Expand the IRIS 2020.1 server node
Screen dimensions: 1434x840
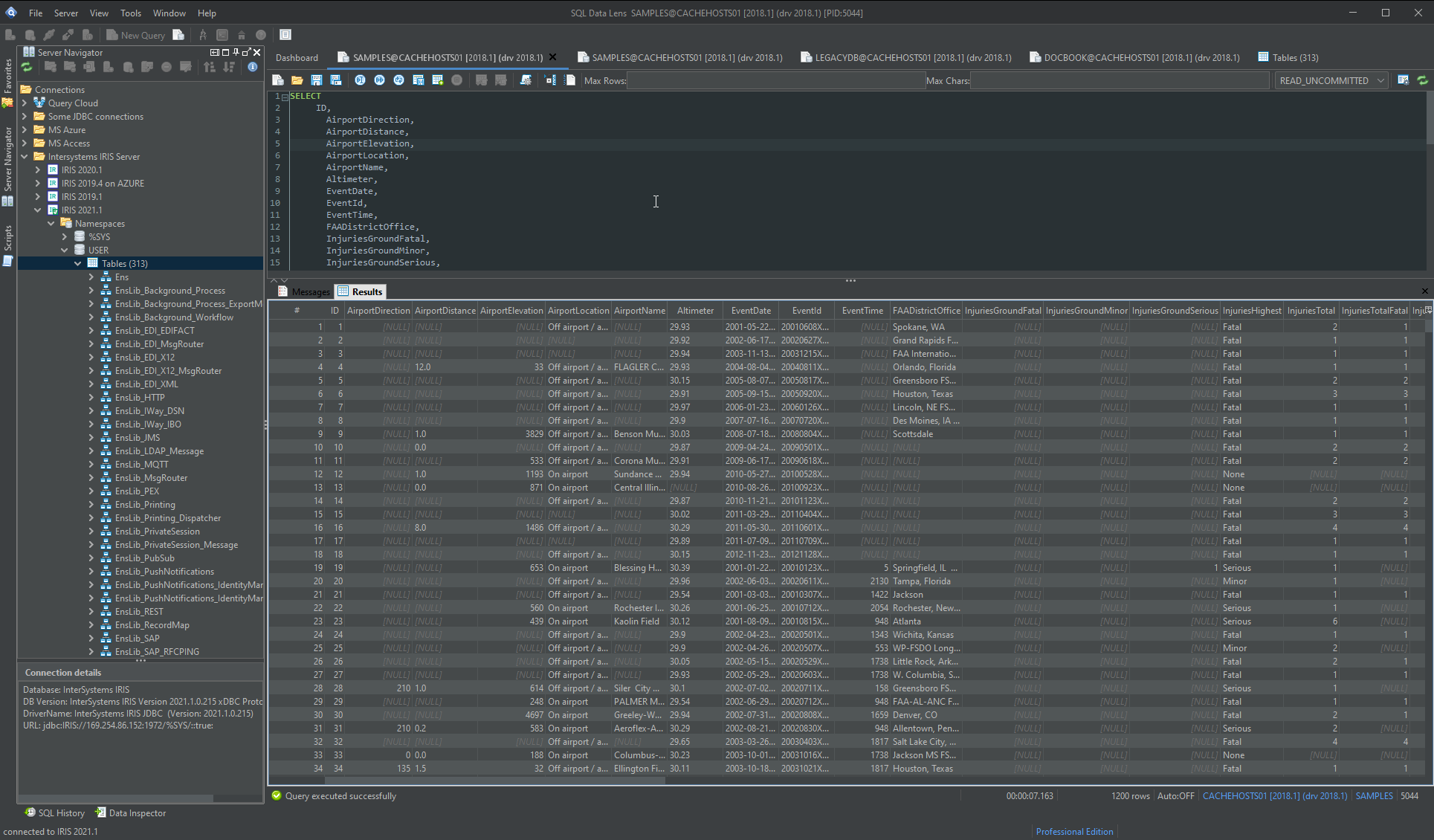pyautogui.click(x=38, y=169)
